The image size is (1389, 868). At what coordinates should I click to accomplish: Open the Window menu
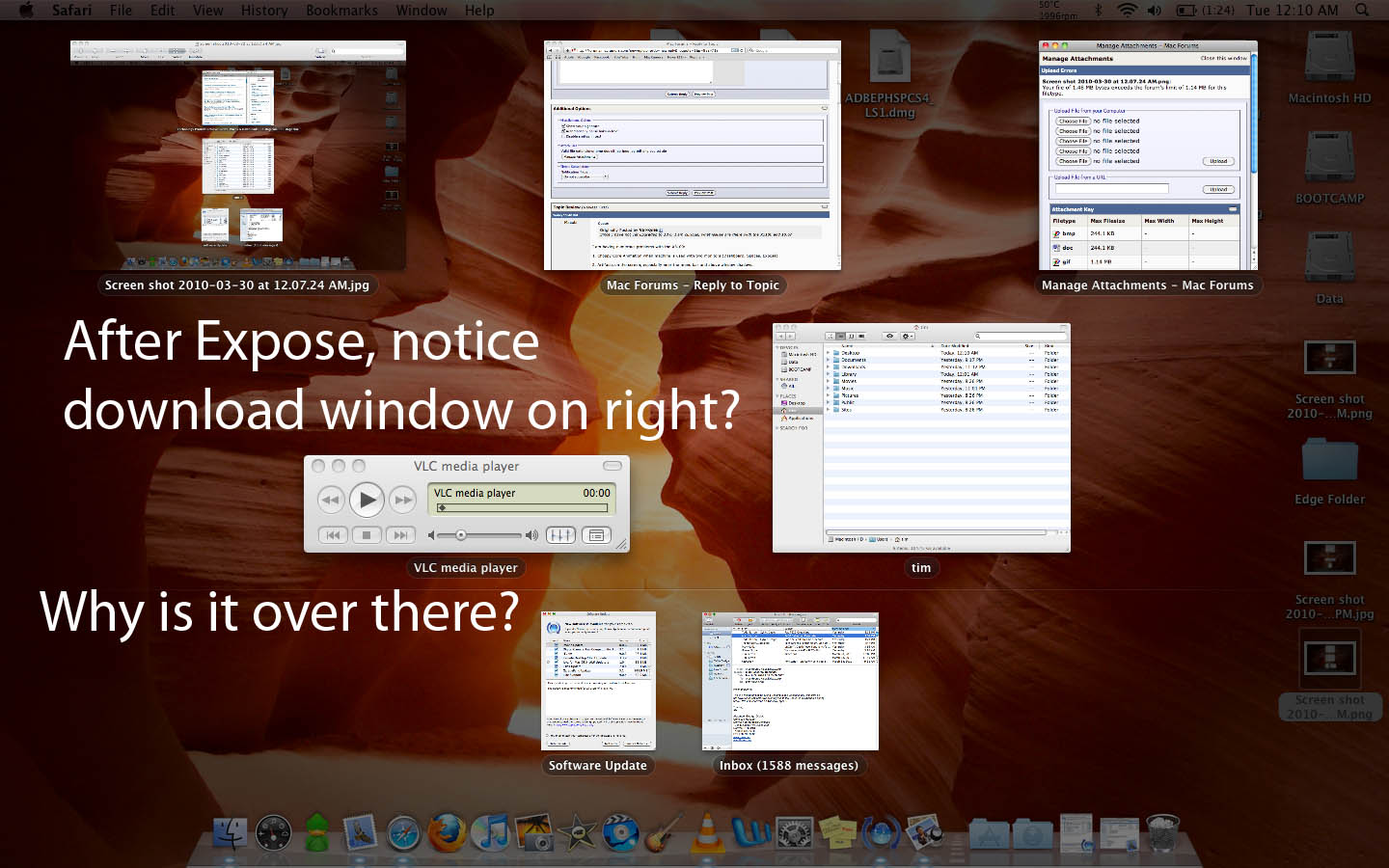pos(422,10)
